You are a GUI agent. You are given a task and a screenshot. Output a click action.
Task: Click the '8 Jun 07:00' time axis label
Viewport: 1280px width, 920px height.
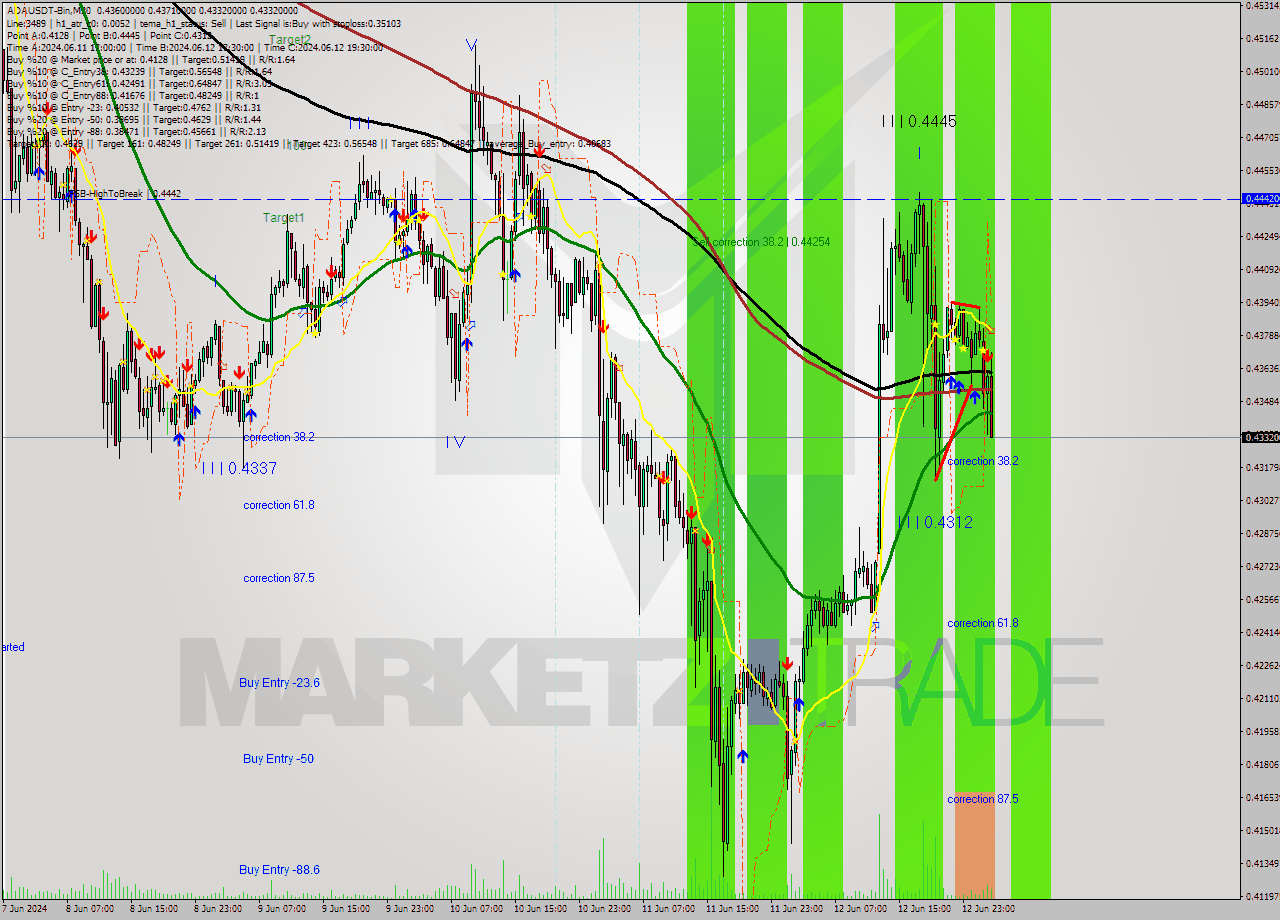pos(89,909)
